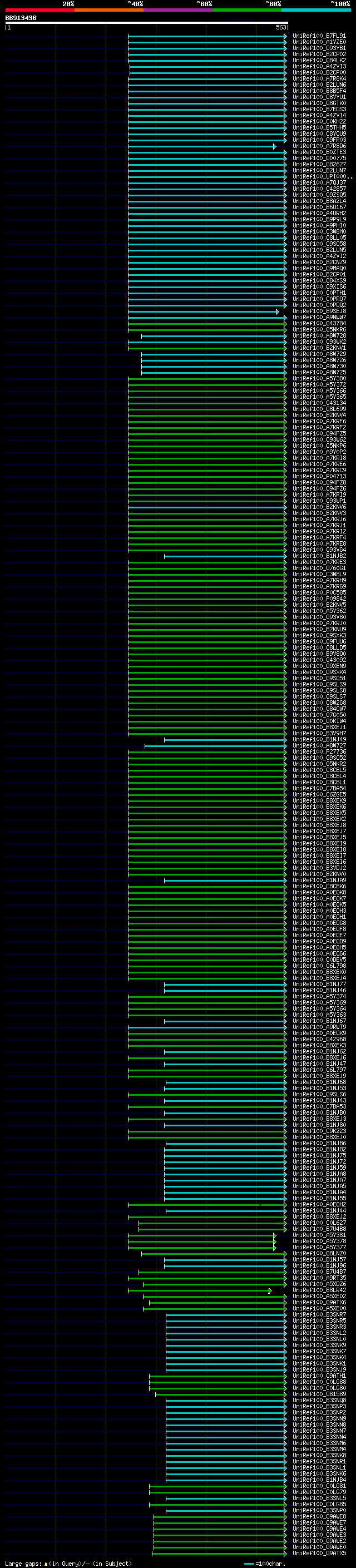Click hit label UniRef100_P04713
Image resolution: width=356 pixels, height=1568 pixels.
[319, 477]
